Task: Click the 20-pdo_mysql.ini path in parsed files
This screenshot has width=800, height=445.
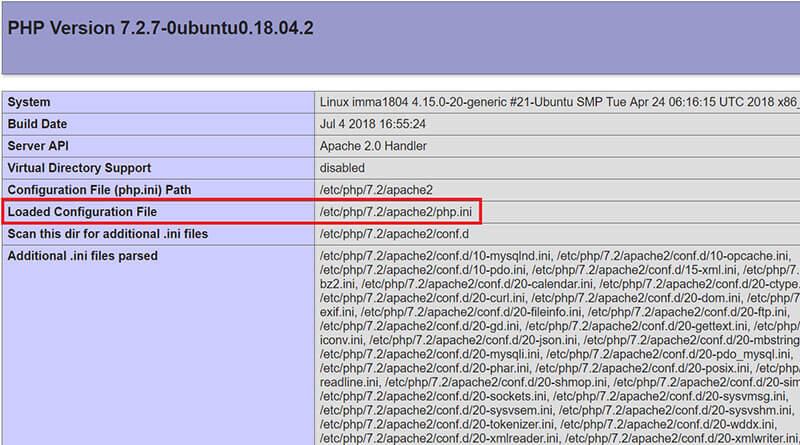Action: pos(669,354)
